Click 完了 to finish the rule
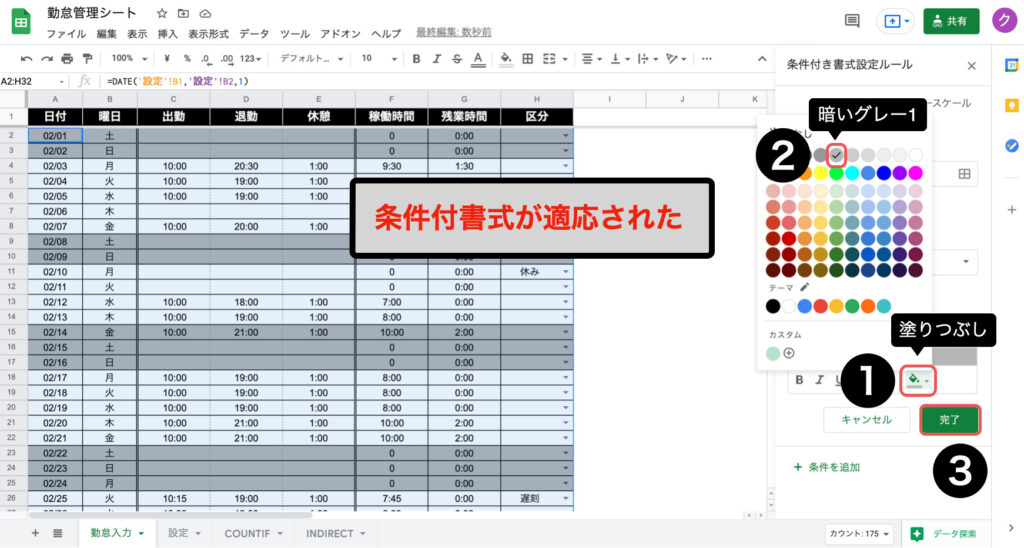This screenshot has width=1024, height=548. tap(950, 420)
